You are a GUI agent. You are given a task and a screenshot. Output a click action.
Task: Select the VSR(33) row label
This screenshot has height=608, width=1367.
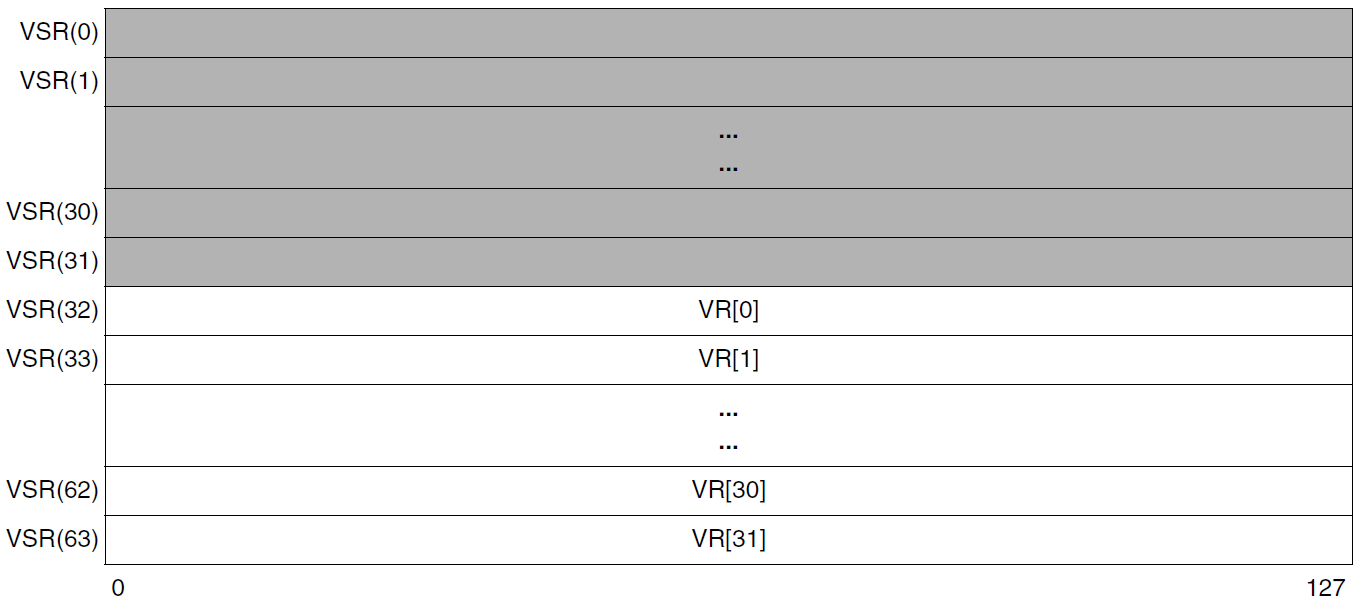click(x=53, y=358)
